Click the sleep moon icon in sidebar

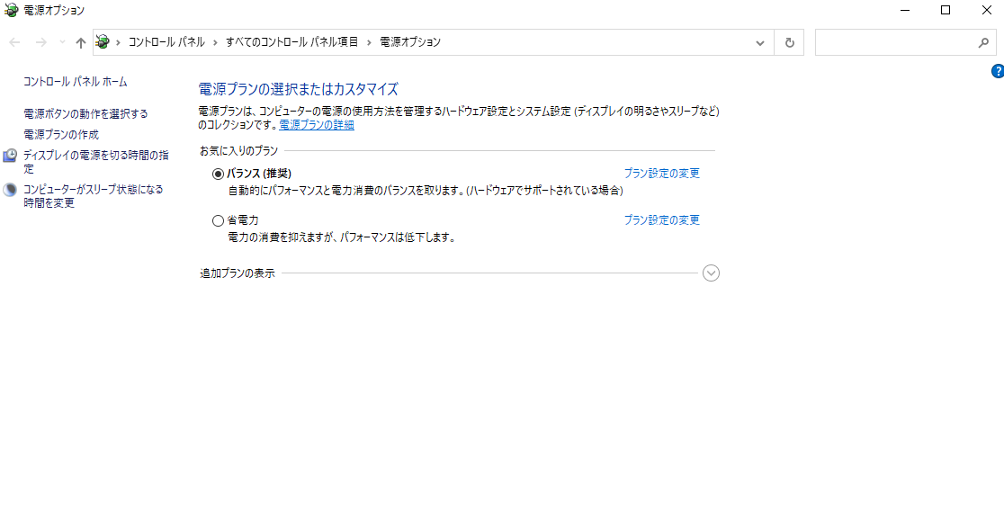tap(10, 189)
